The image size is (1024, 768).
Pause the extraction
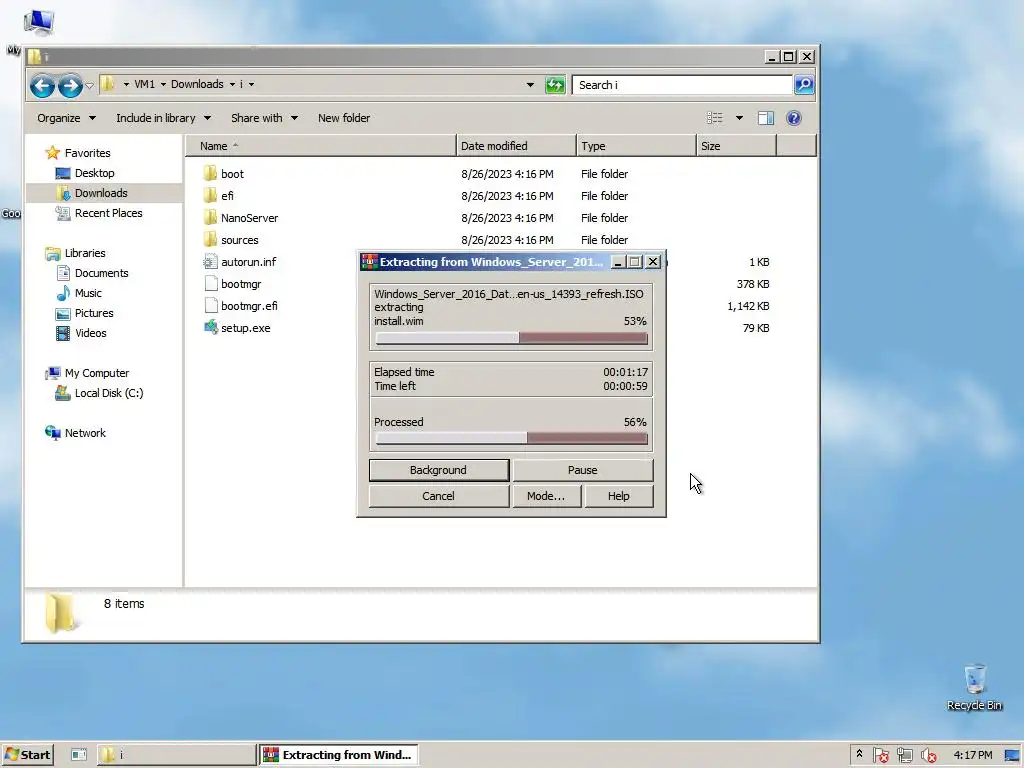click(583, 470)
